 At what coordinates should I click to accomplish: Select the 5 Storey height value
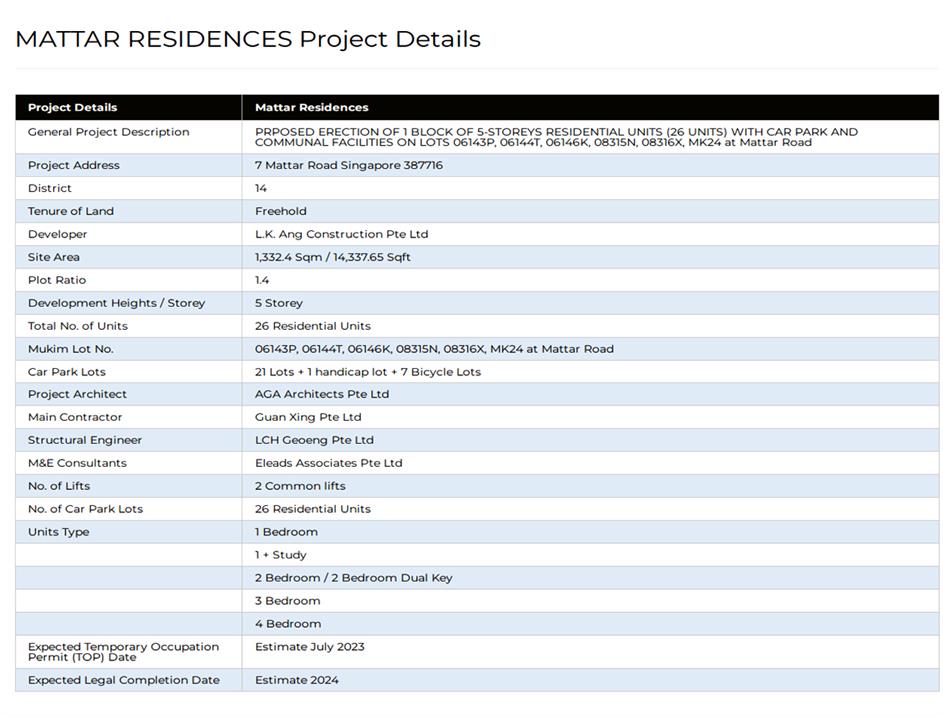(x=278, y=303)
